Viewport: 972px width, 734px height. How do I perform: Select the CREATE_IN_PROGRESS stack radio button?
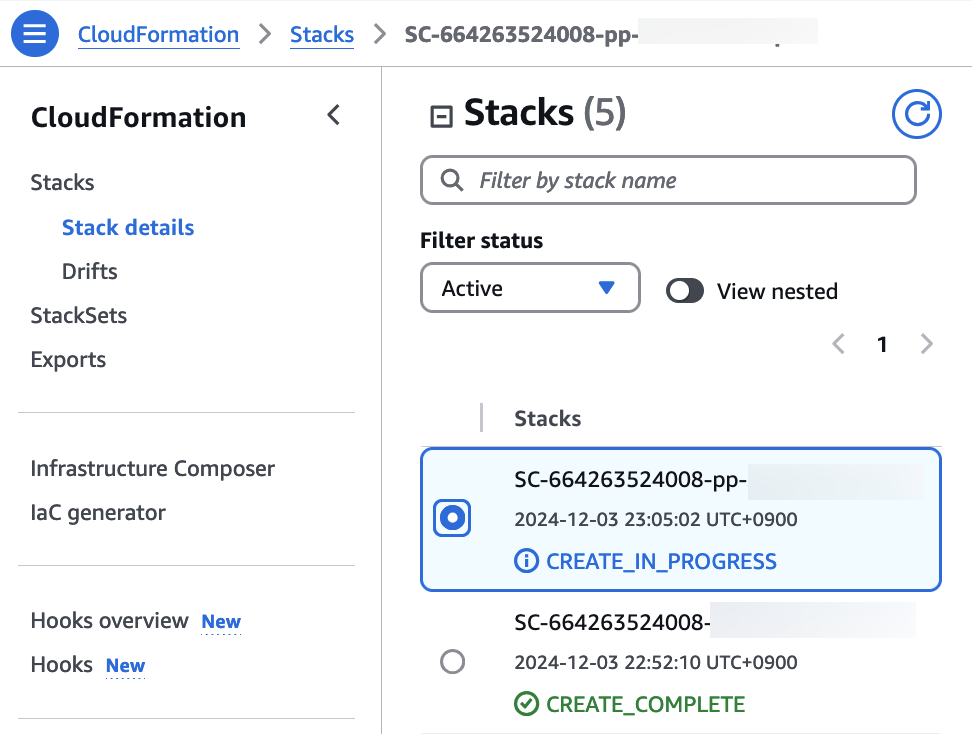[452, 518]
